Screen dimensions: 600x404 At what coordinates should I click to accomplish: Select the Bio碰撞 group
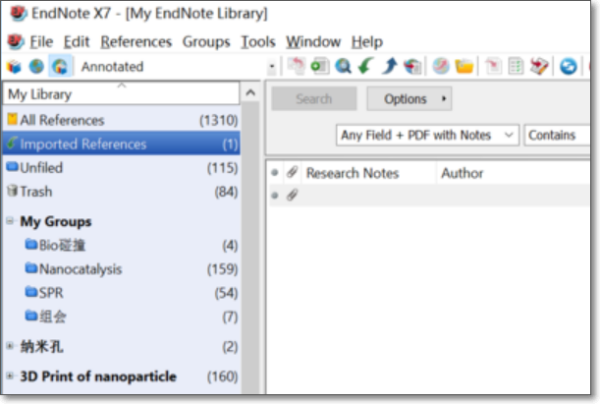pos(121,245)
